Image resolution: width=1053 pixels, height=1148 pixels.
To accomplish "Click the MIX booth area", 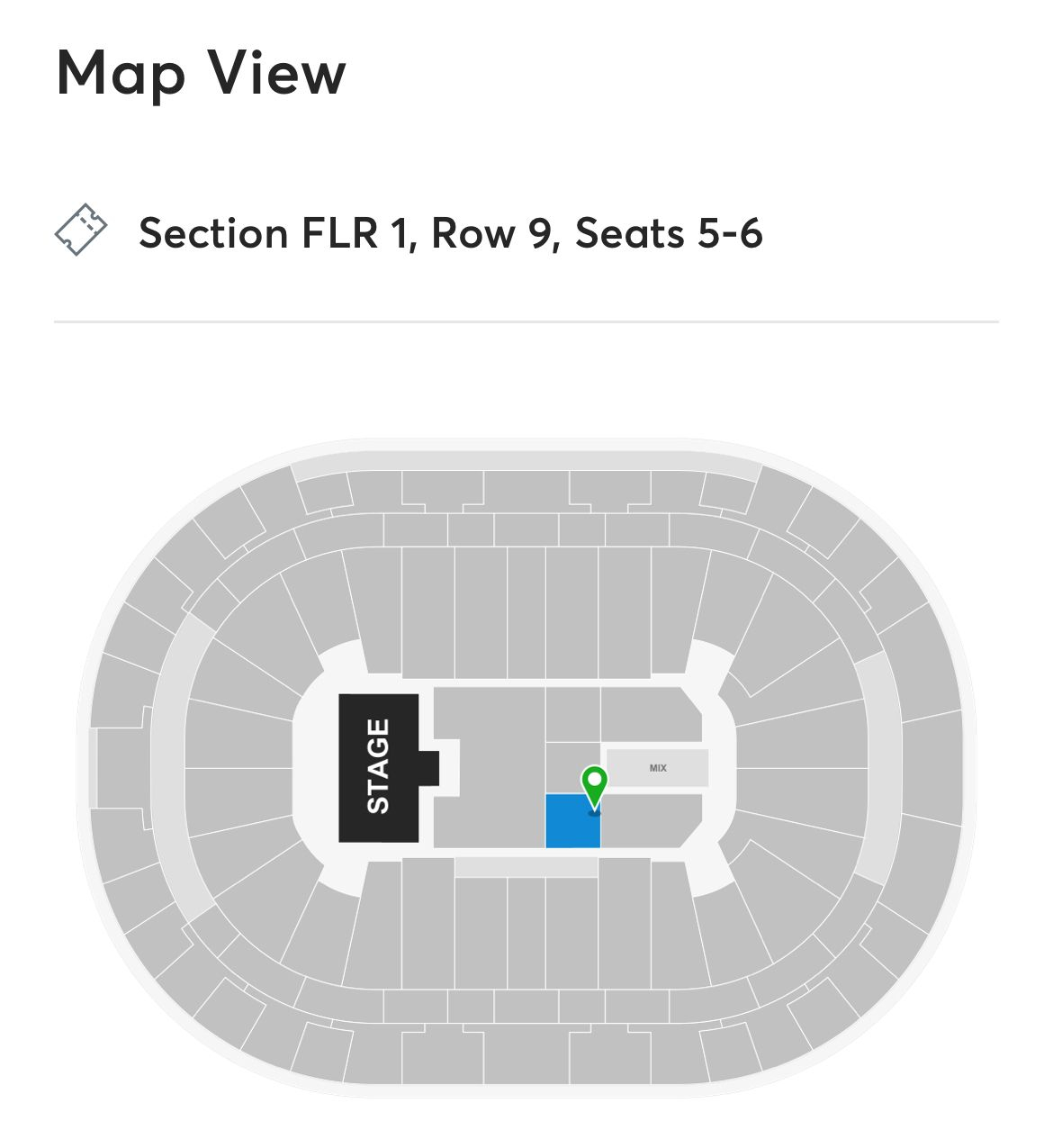I will pos(657,768).
